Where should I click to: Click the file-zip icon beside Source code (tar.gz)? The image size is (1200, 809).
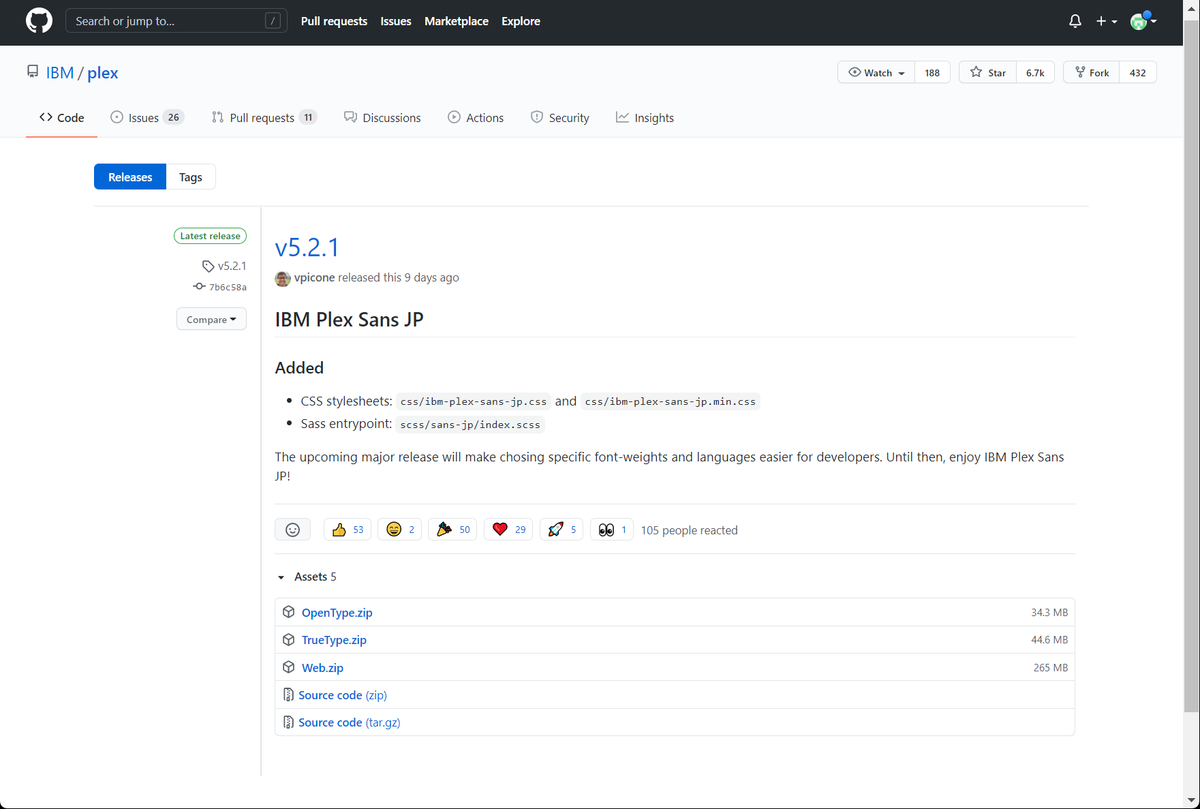click(x=288, y=722)
